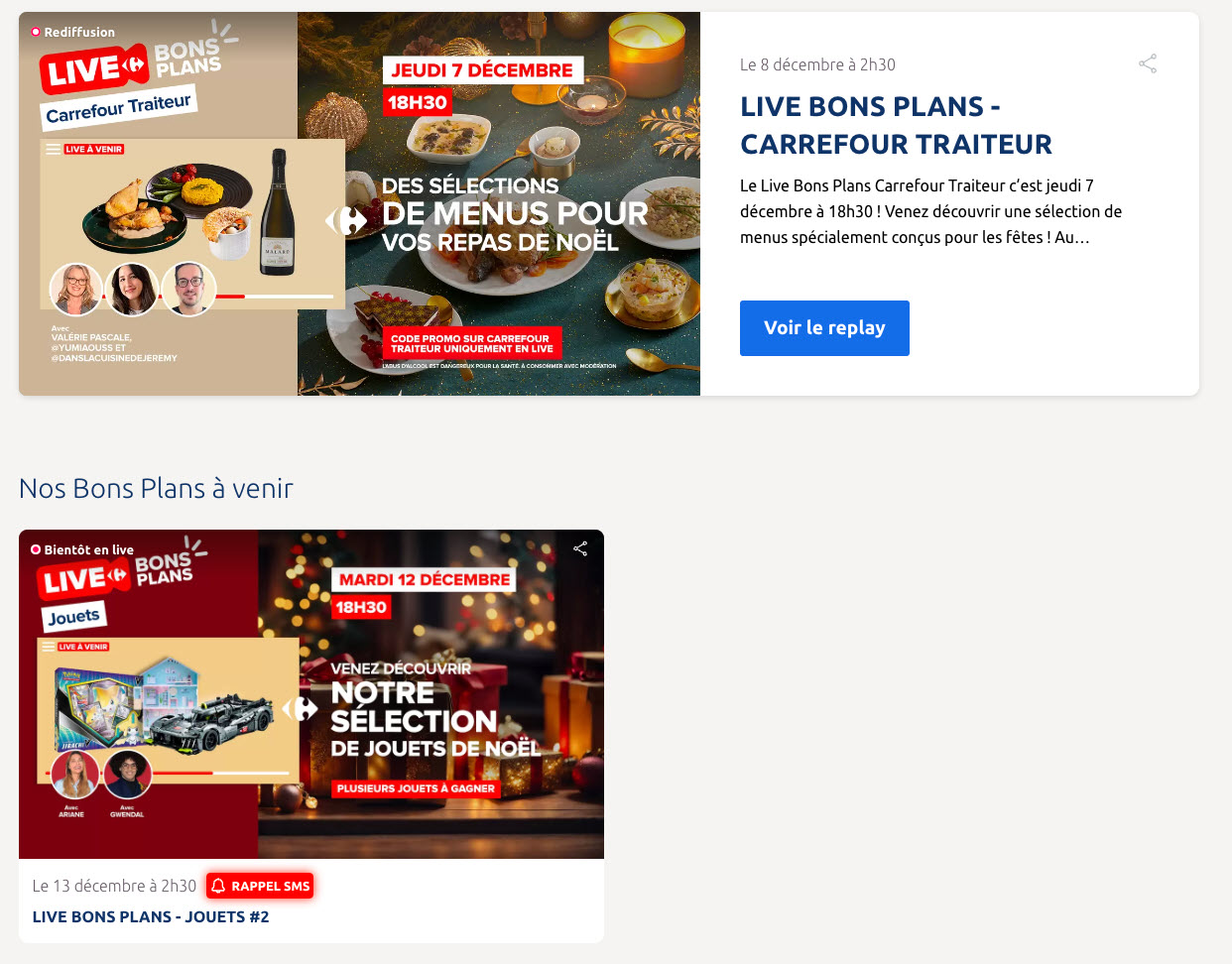Click the share icon on the Carrefour Traiteur card
Screen dimensions: 1232x964
1148,64
